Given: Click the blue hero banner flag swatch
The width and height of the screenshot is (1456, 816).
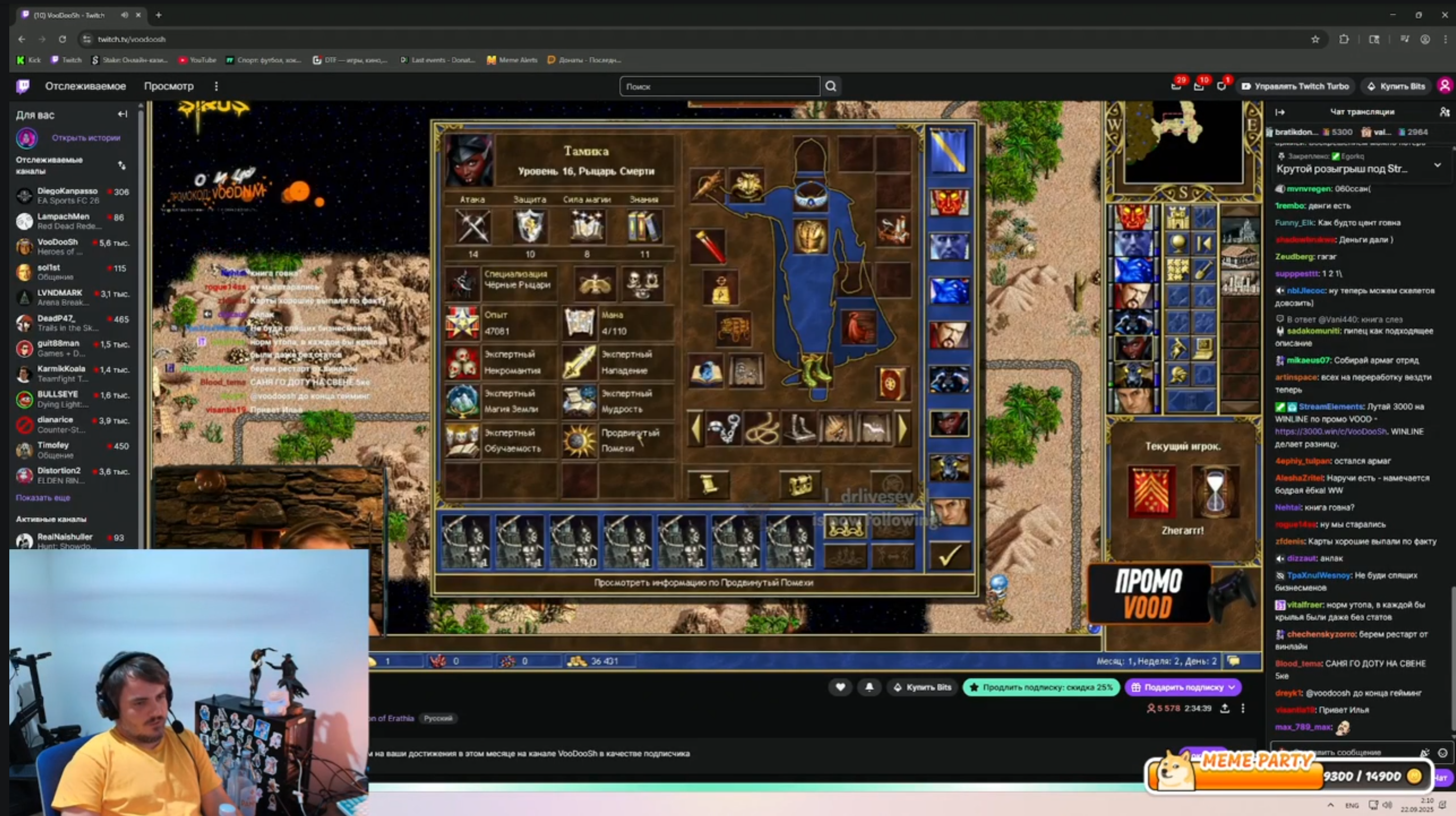Looking at the screenshot, I should [948, 151].
